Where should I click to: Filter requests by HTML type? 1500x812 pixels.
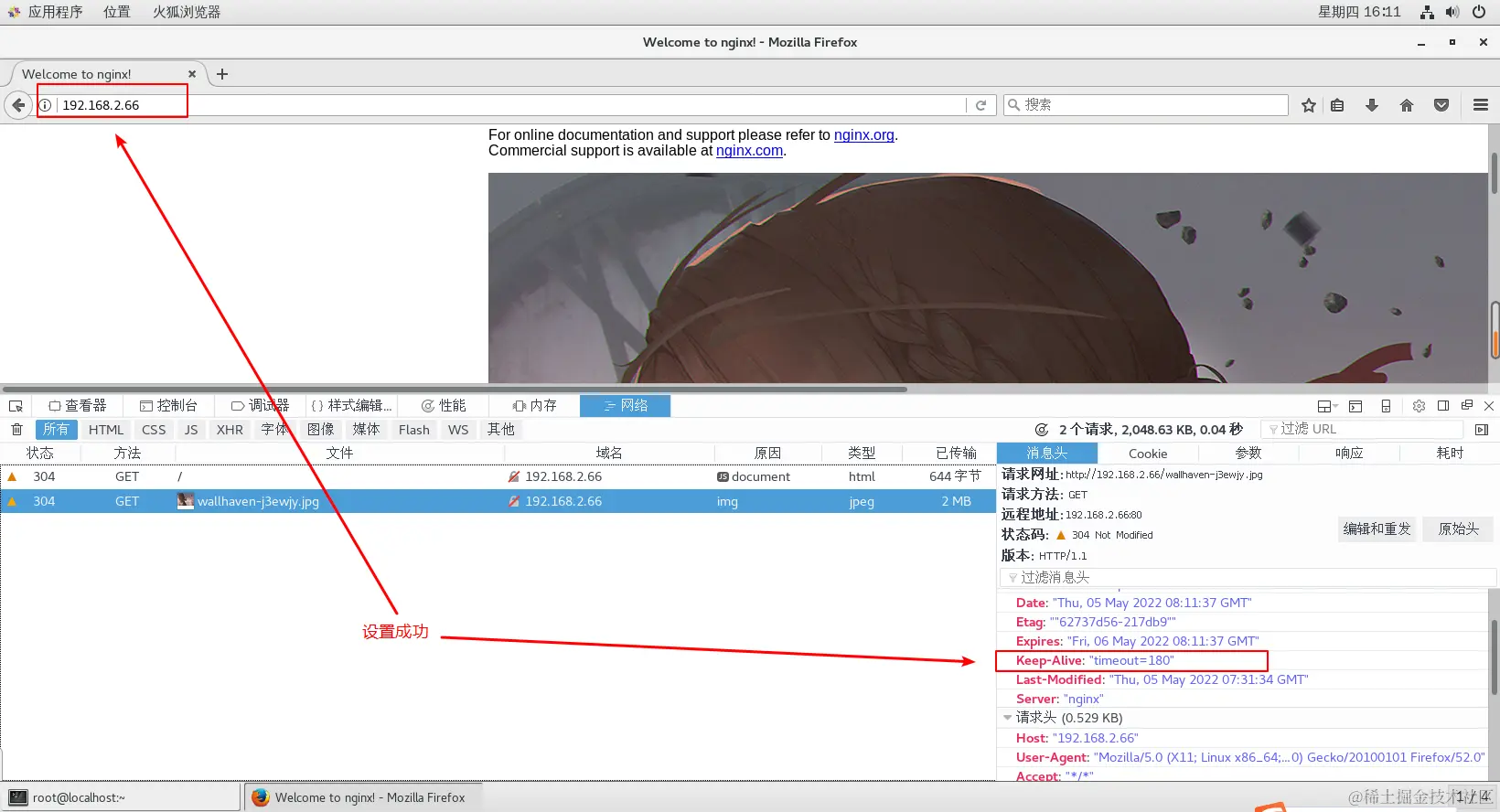click(x=106, y=430)
